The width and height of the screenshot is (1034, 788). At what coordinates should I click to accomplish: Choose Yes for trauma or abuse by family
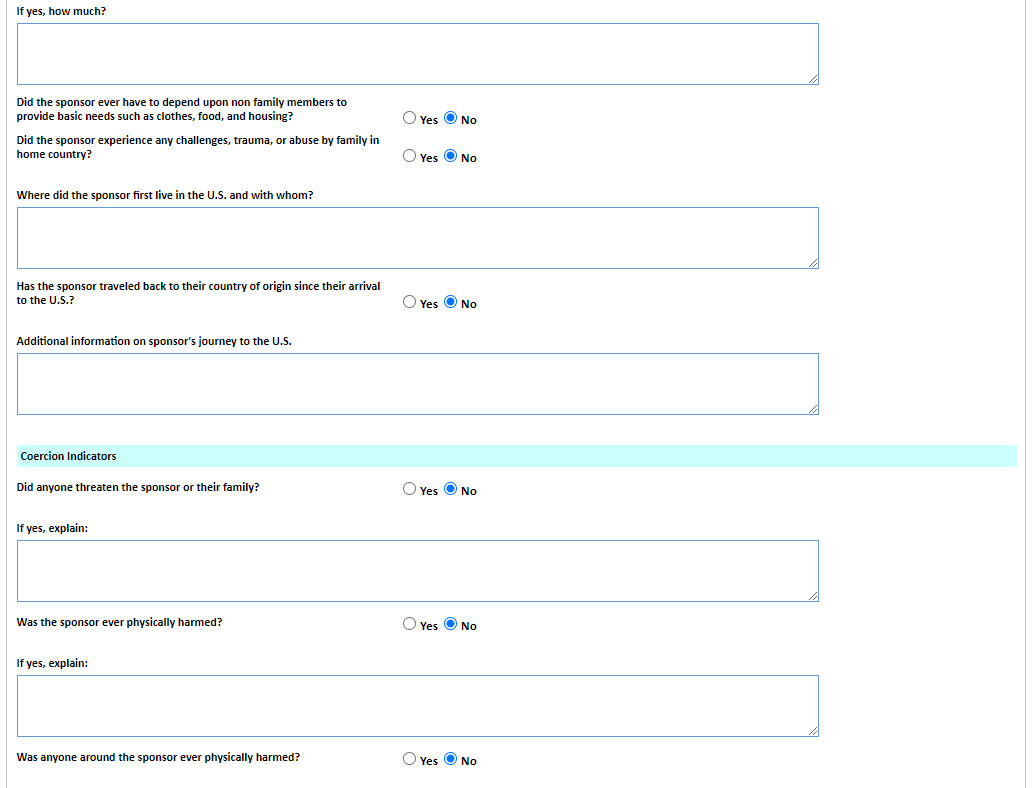[410, 156]
